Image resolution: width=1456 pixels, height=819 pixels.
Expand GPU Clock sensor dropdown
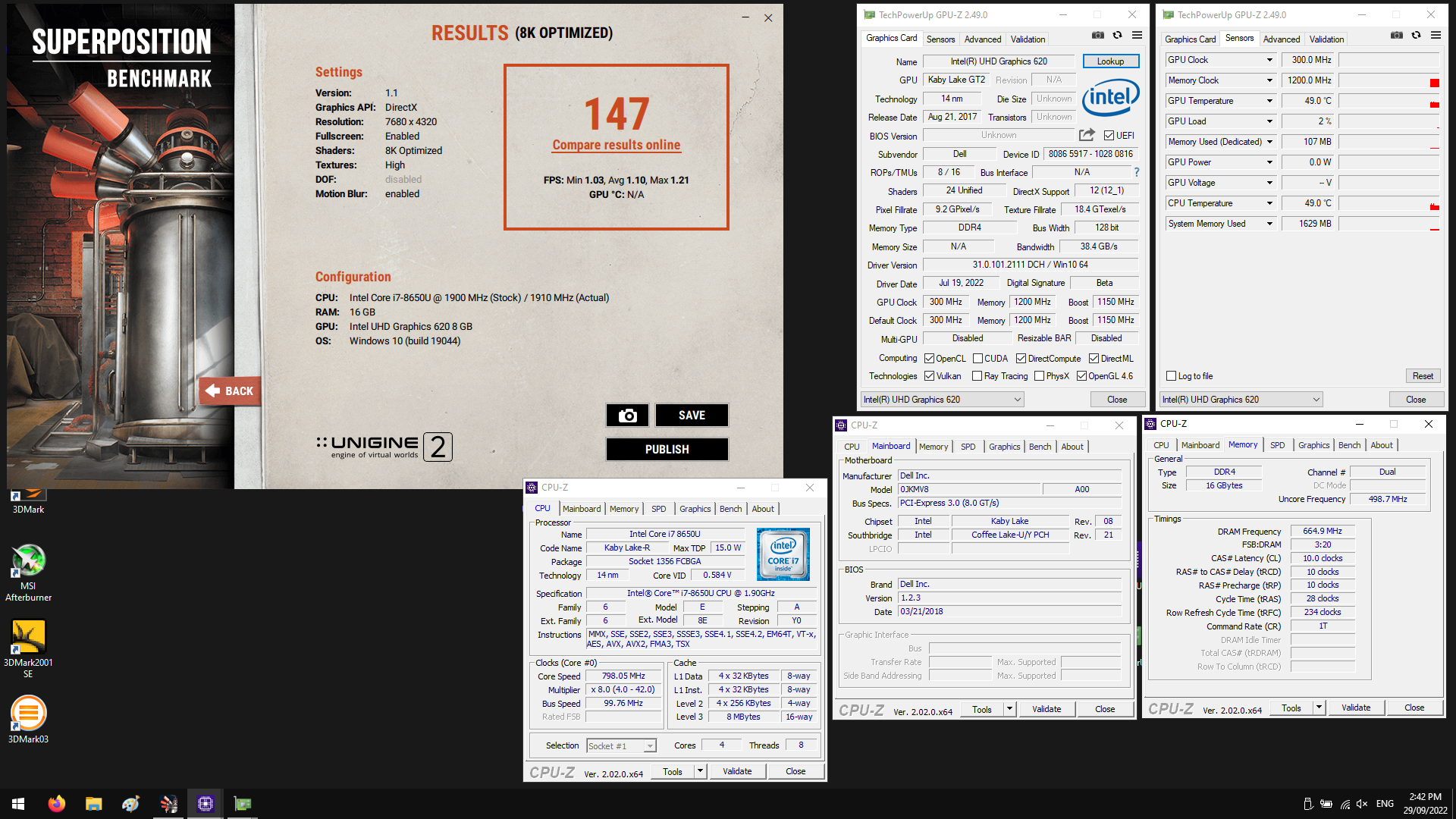(x=1269, y=60)
